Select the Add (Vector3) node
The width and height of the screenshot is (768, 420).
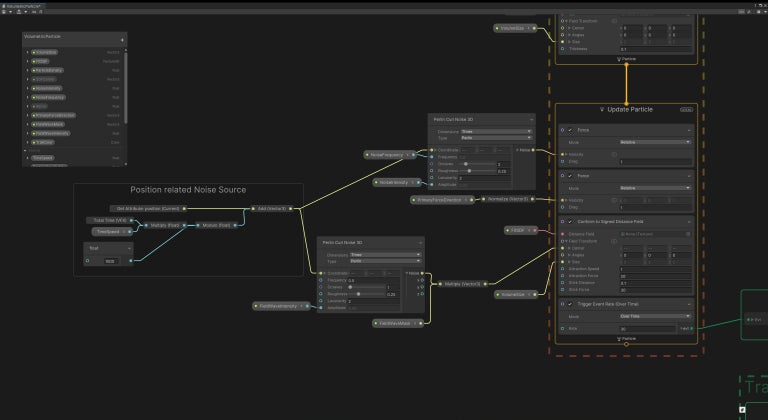point(272,208)
